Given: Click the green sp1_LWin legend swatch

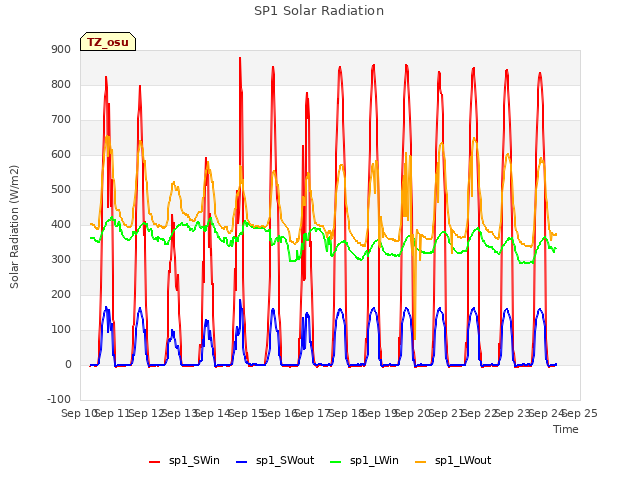Looking at the screenshot, I should (336, 461).
